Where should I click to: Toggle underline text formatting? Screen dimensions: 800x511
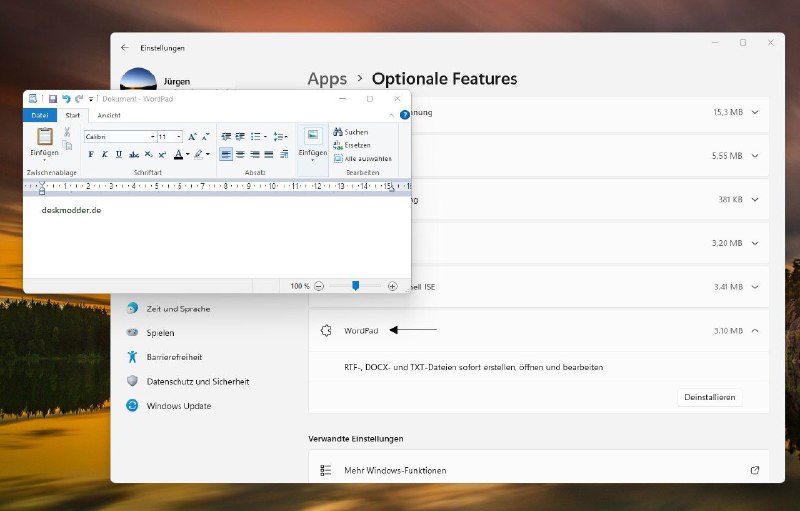pos(119,155)
